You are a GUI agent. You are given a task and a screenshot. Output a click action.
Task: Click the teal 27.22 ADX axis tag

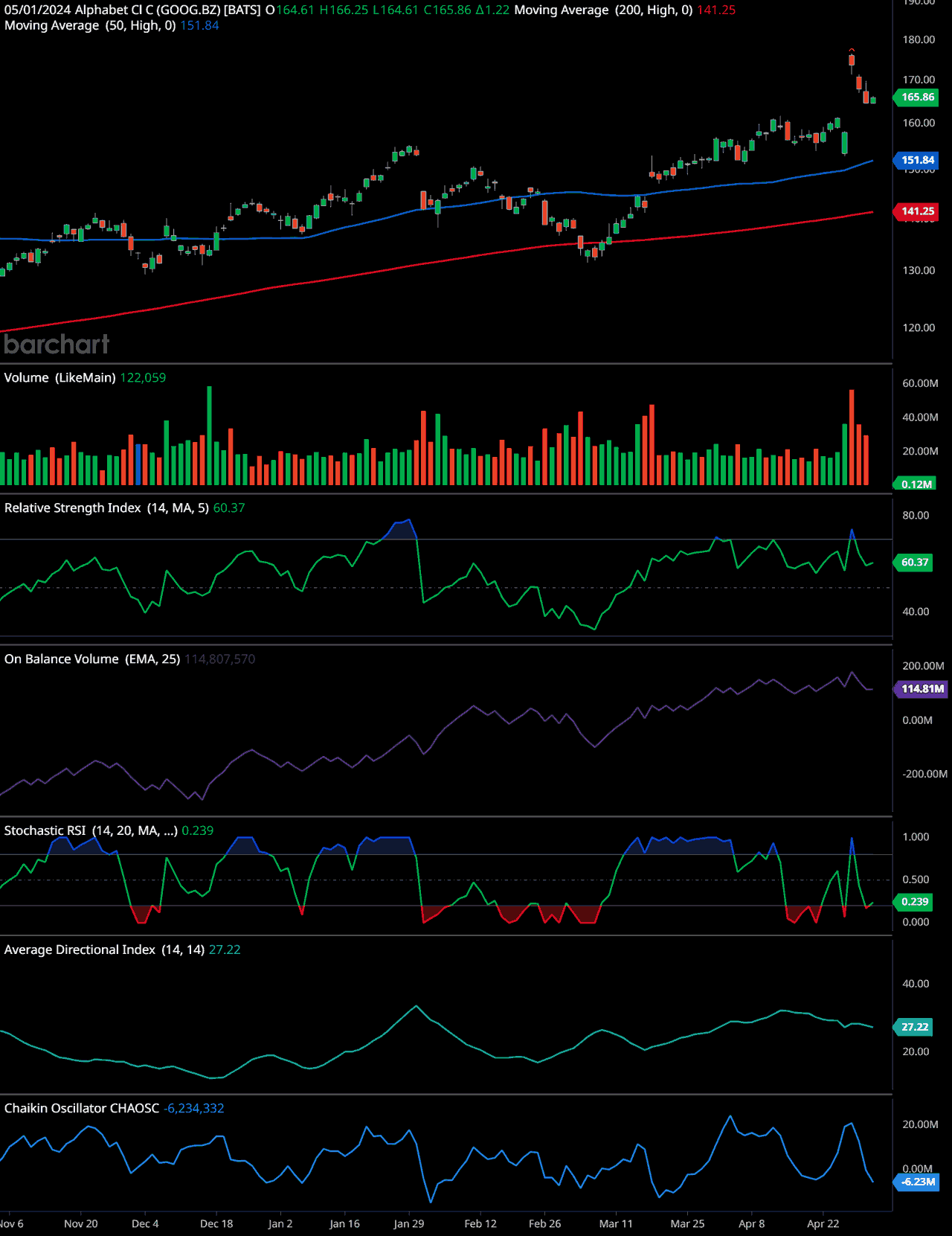point(913,1027)
